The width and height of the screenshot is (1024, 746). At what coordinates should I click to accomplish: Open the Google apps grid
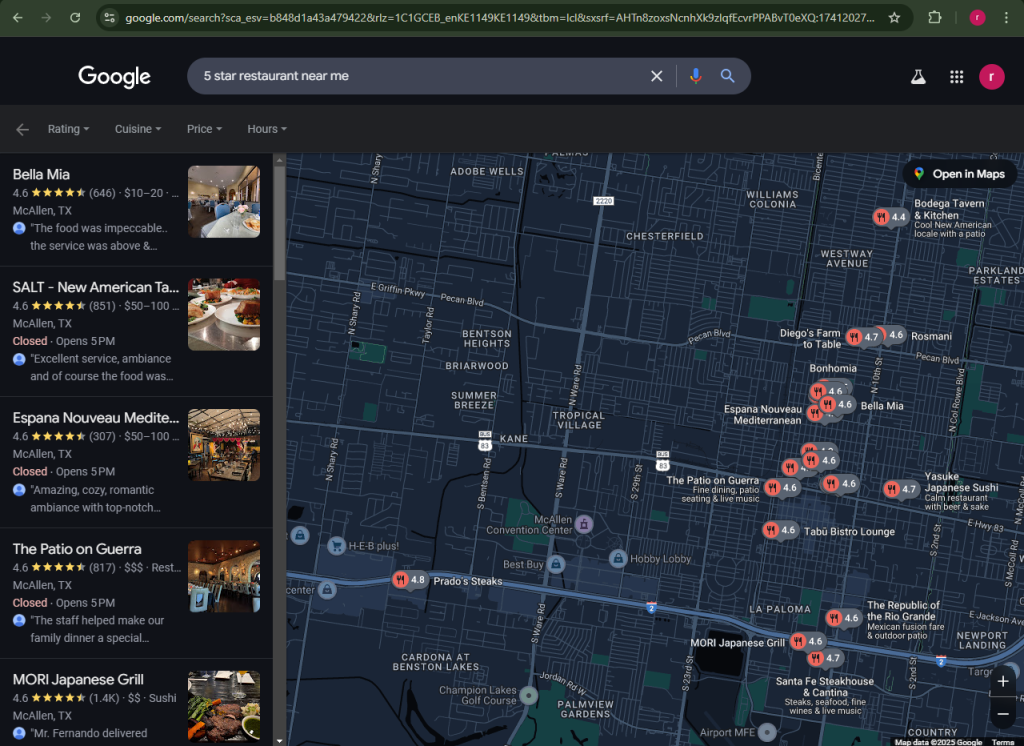956,77
